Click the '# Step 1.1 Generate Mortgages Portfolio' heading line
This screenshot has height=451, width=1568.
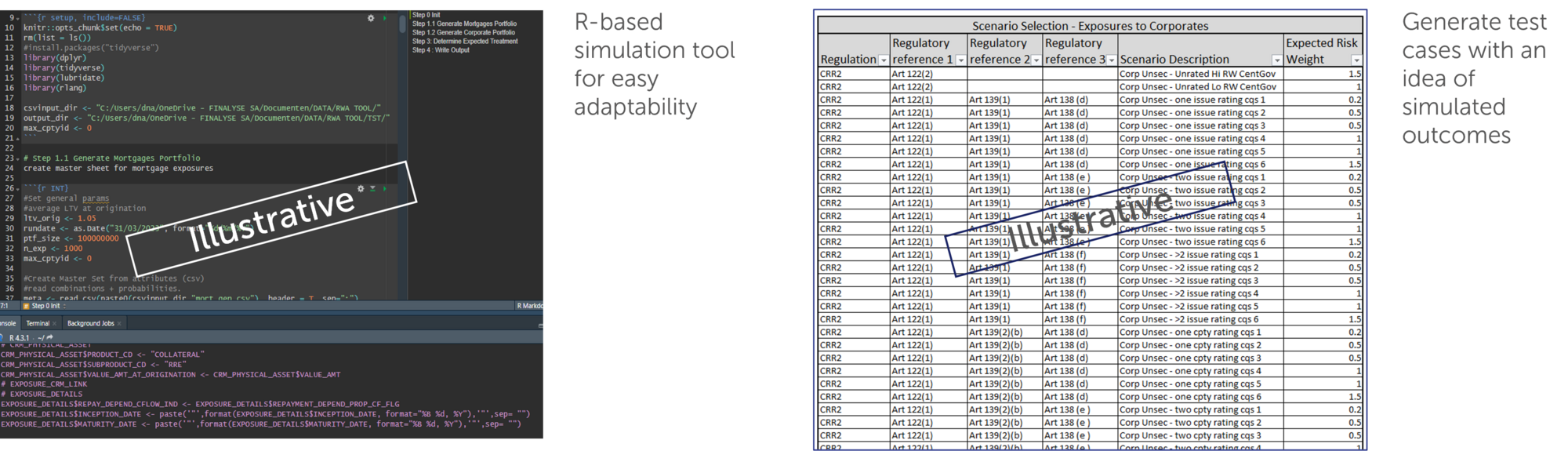pos(111,158)
